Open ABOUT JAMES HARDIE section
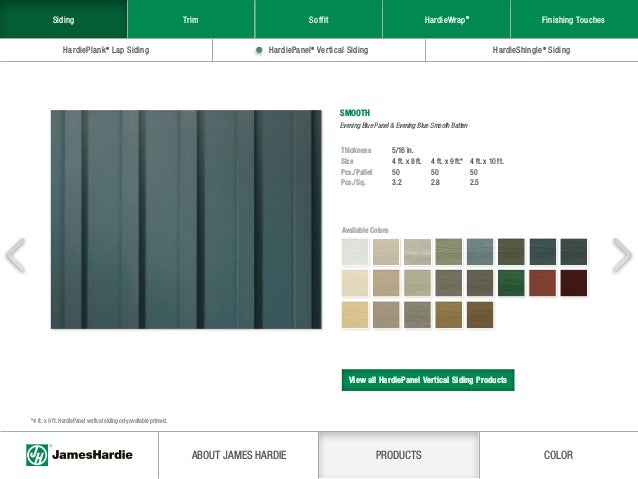638x479 pixels. click(239, 455)
